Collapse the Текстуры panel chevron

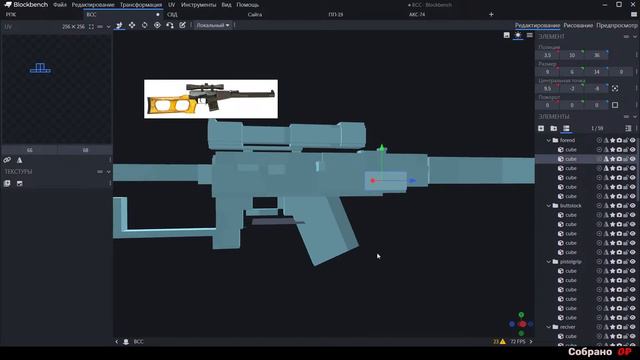click(x=109, y=172)
